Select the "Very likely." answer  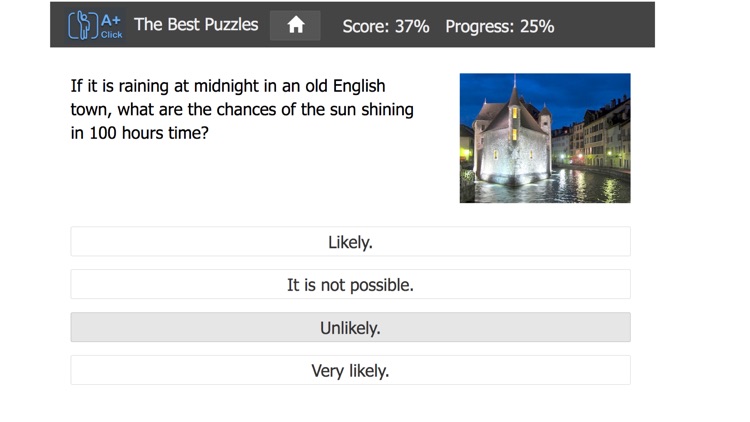pos(350,371)
